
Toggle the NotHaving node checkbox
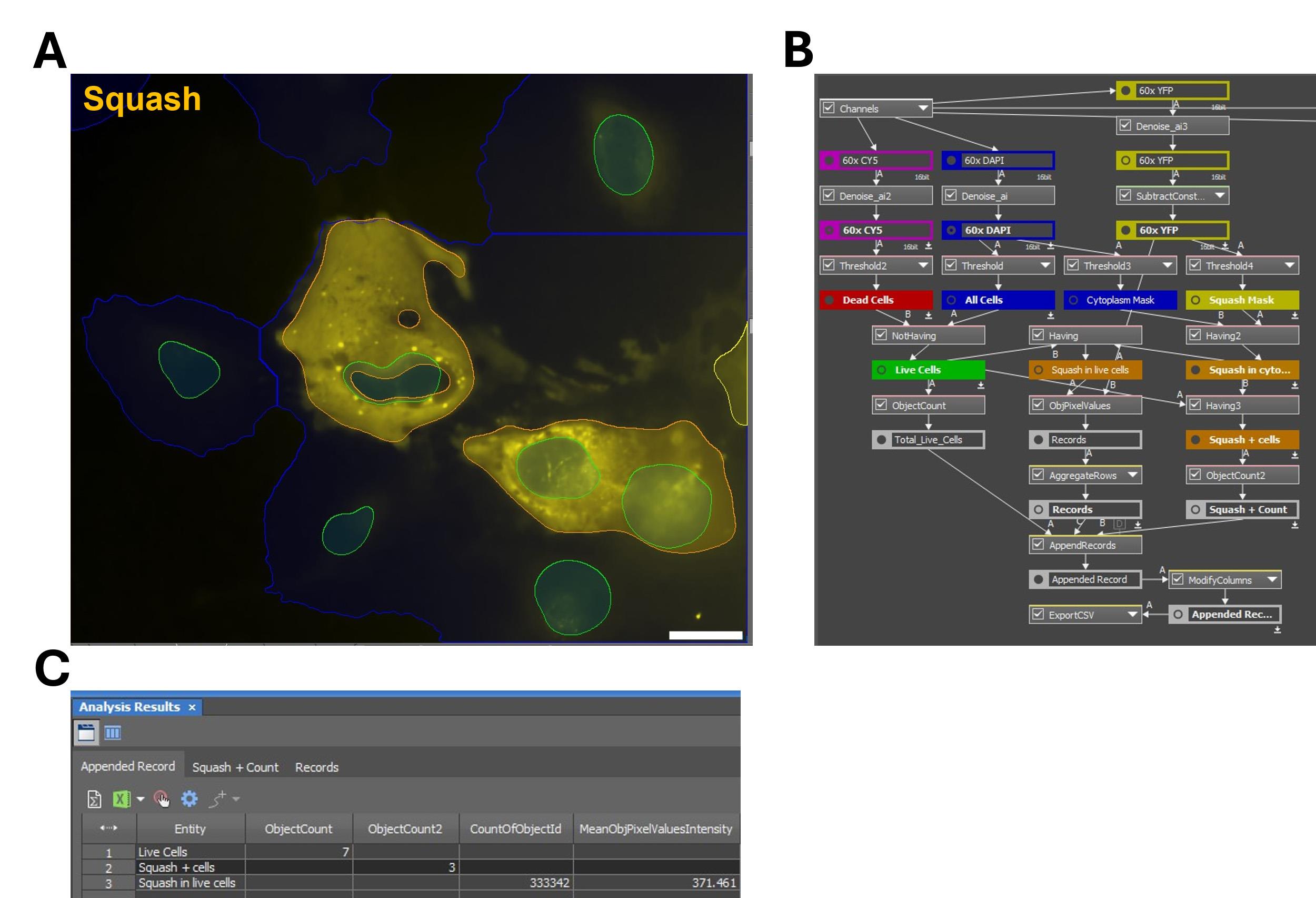pyautogui.click(x=881, y=335)
